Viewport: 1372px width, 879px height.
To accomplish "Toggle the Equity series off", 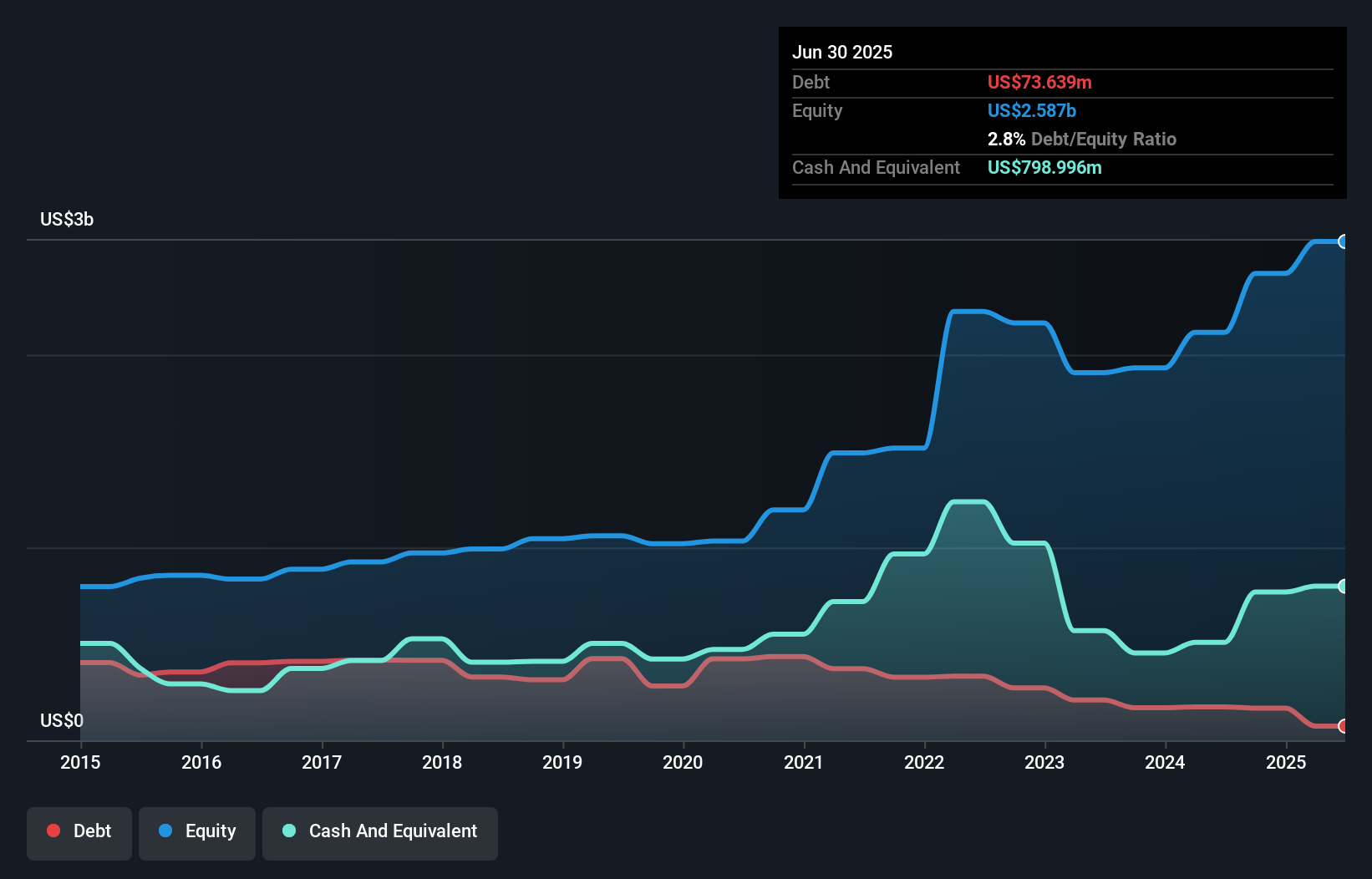I will tap(196, 832).
